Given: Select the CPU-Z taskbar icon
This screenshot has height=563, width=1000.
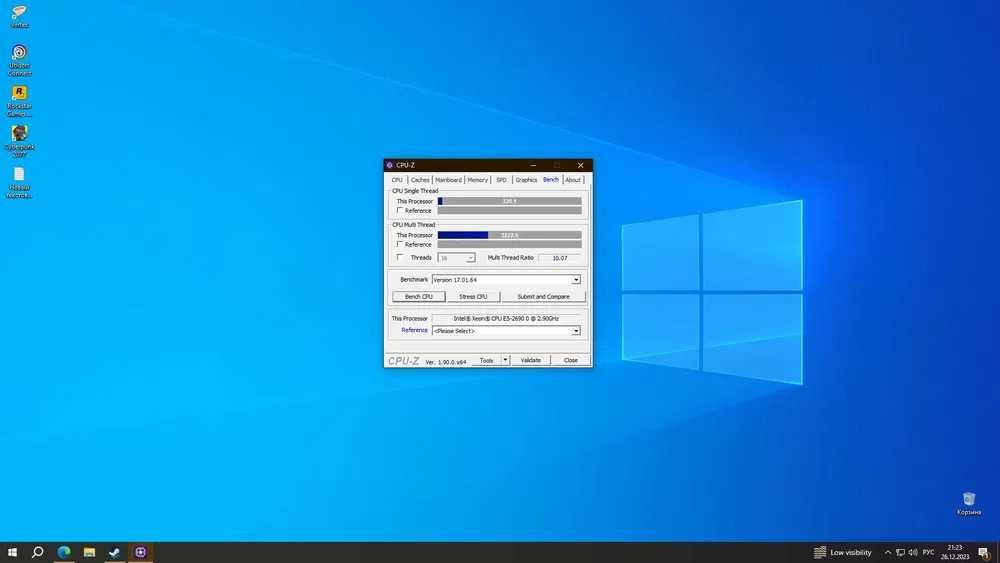Looking at the screenshot, I should click(x=140, y=552).
